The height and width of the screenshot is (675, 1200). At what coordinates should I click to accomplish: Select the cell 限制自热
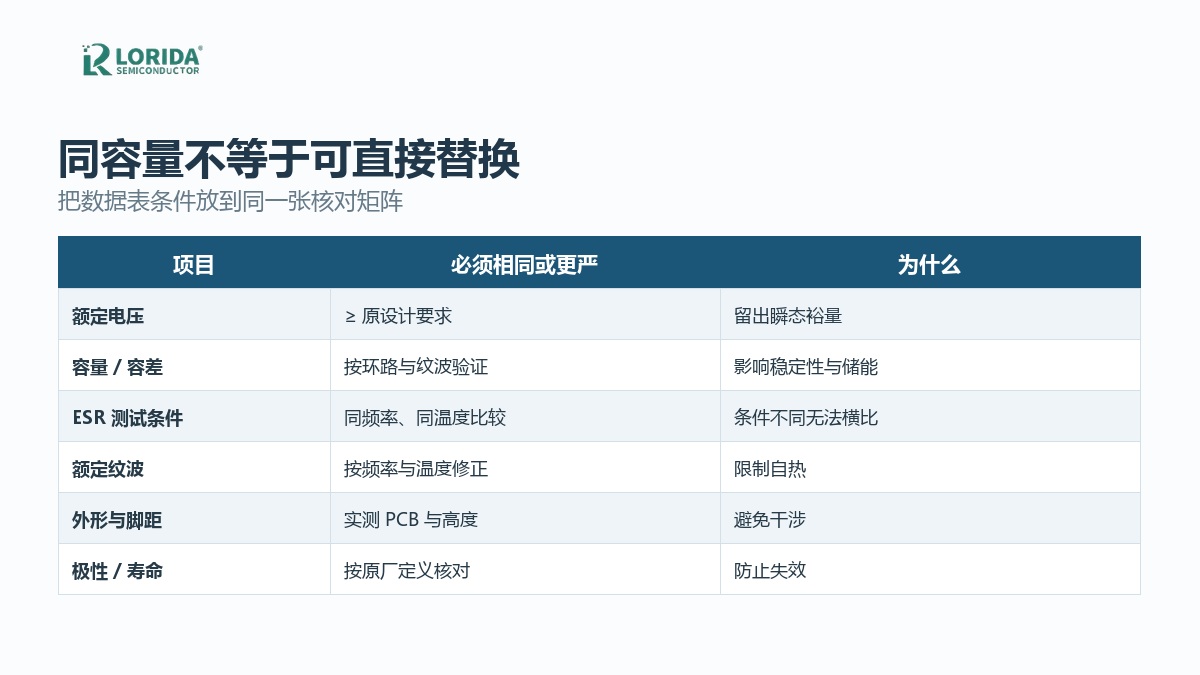930,468
